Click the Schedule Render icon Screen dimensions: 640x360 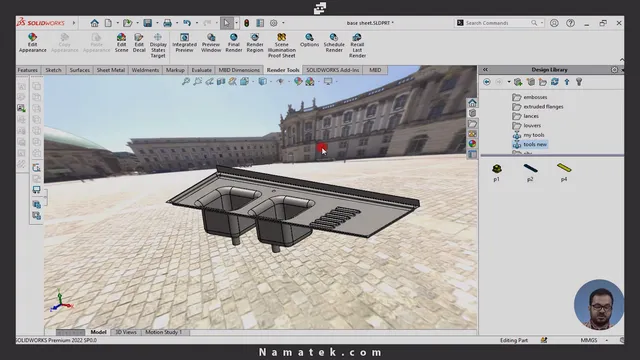pyautogui.click(x=334, y=43)
